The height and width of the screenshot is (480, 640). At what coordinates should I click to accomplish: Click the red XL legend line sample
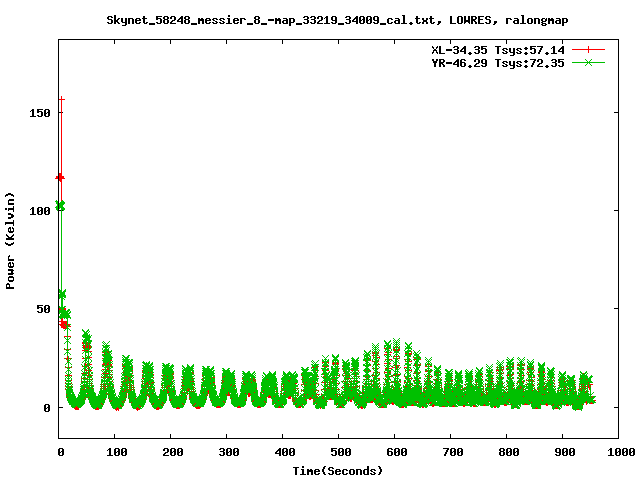coord(588,50)
